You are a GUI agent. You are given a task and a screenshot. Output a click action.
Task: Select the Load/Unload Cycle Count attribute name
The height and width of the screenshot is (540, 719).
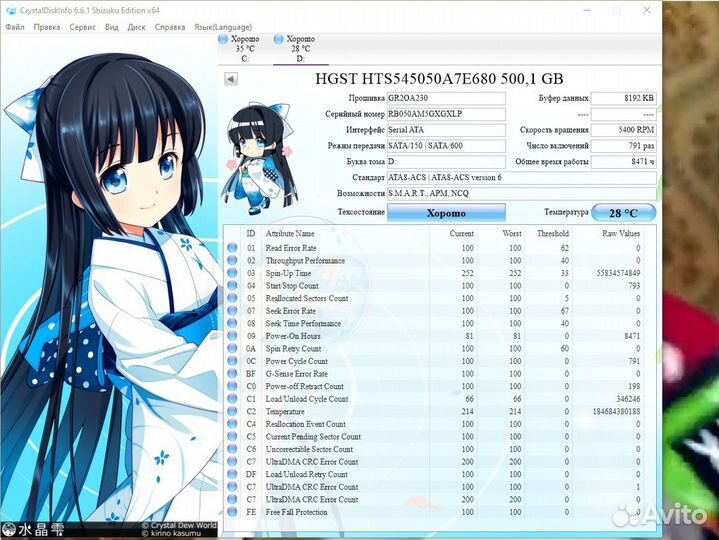click(x=307, y=399)
